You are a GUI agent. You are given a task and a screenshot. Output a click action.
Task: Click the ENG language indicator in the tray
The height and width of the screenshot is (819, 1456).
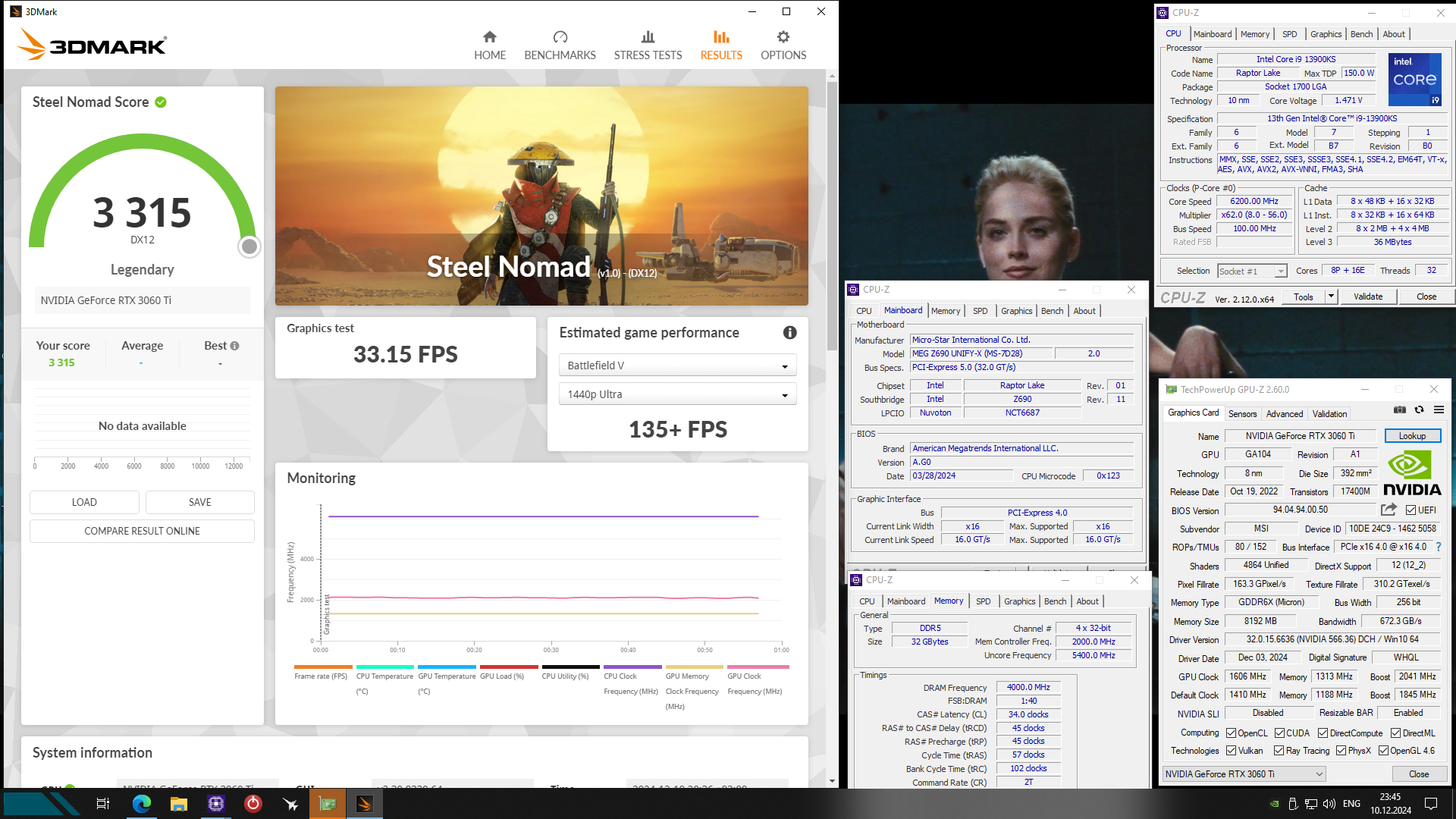1351,804
